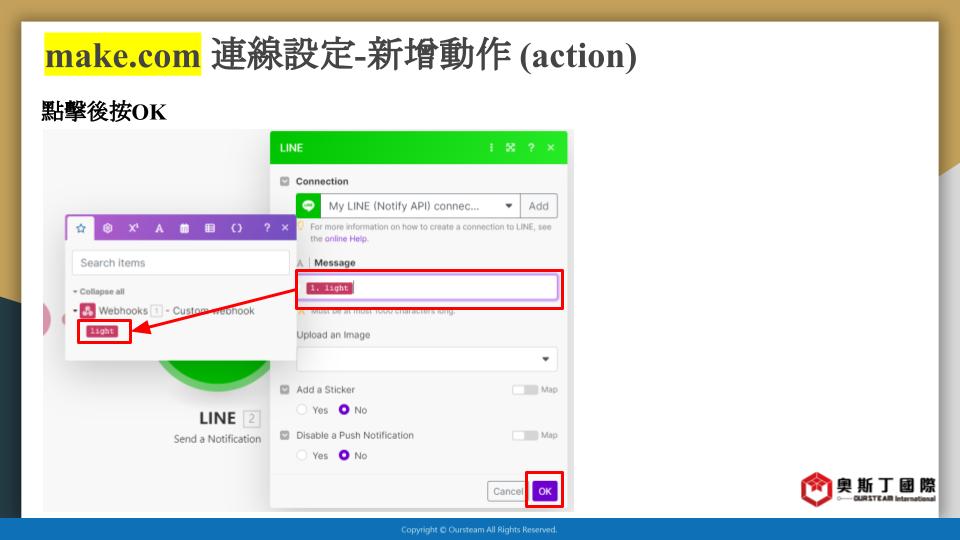
Task: Toggle Disable a Push Notification checkbox
Action: coord(285,435)
